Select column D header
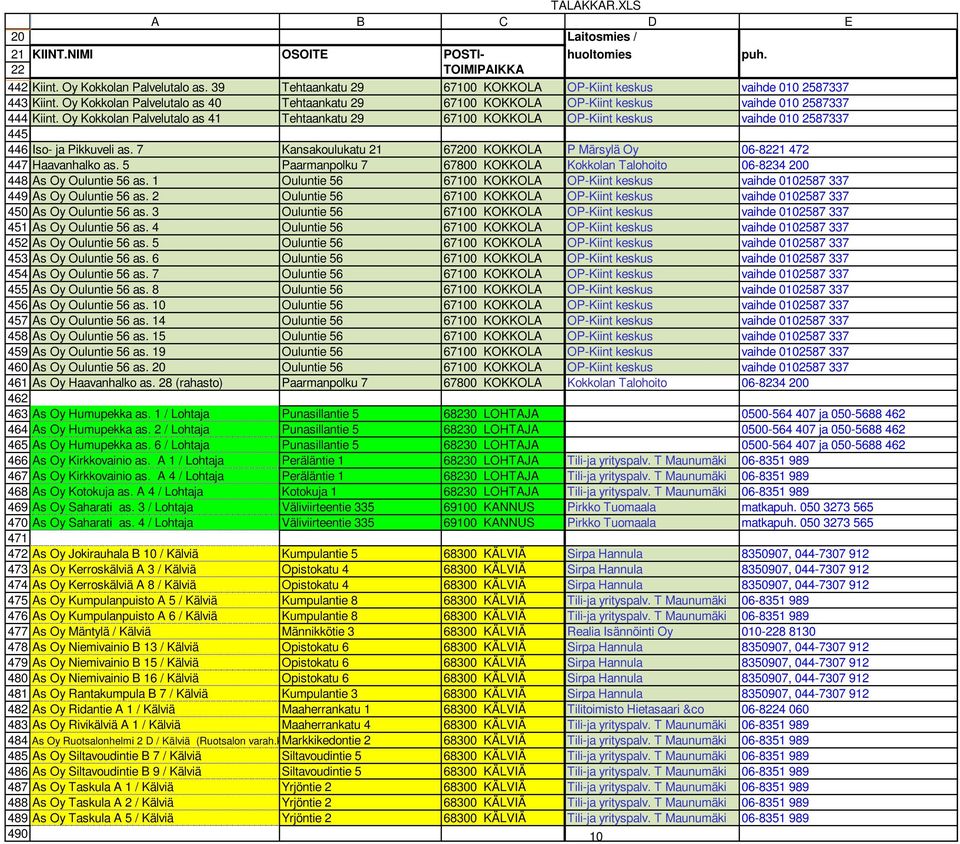 tap(652, 21)
